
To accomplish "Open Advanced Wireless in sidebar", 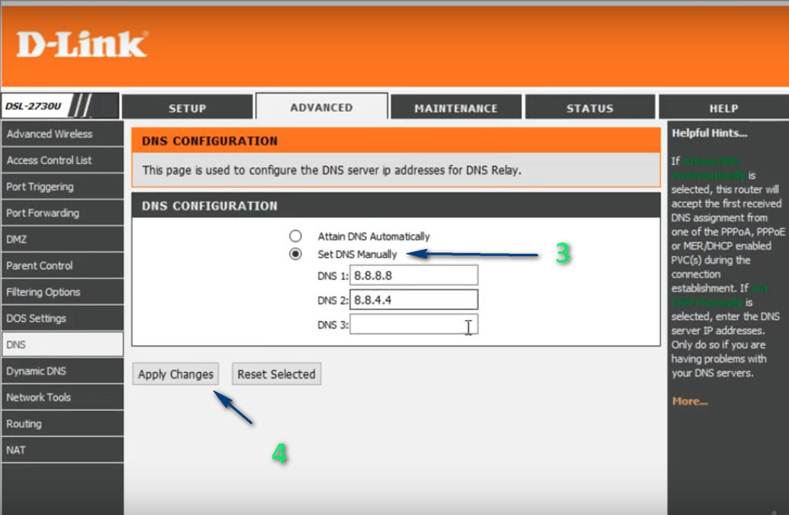I will click(x=62, y=134).
